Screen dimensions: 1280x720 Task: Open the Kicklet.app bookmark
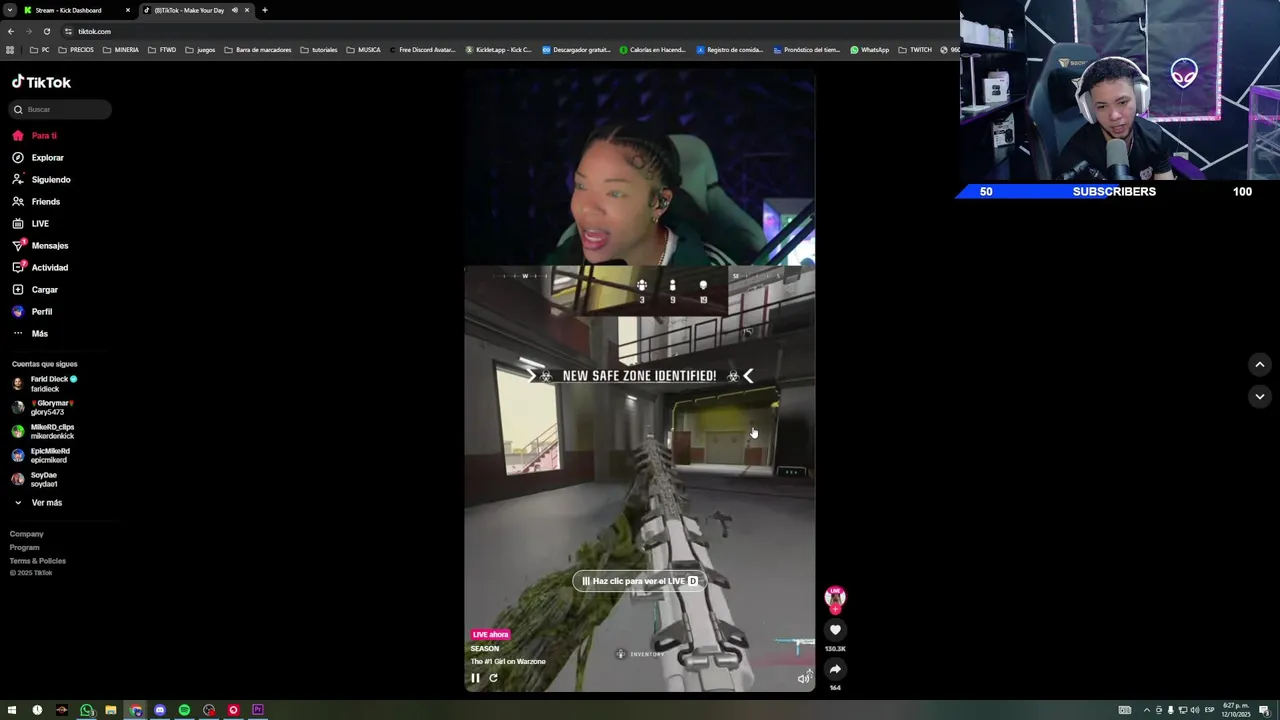[x=498, y=49]
